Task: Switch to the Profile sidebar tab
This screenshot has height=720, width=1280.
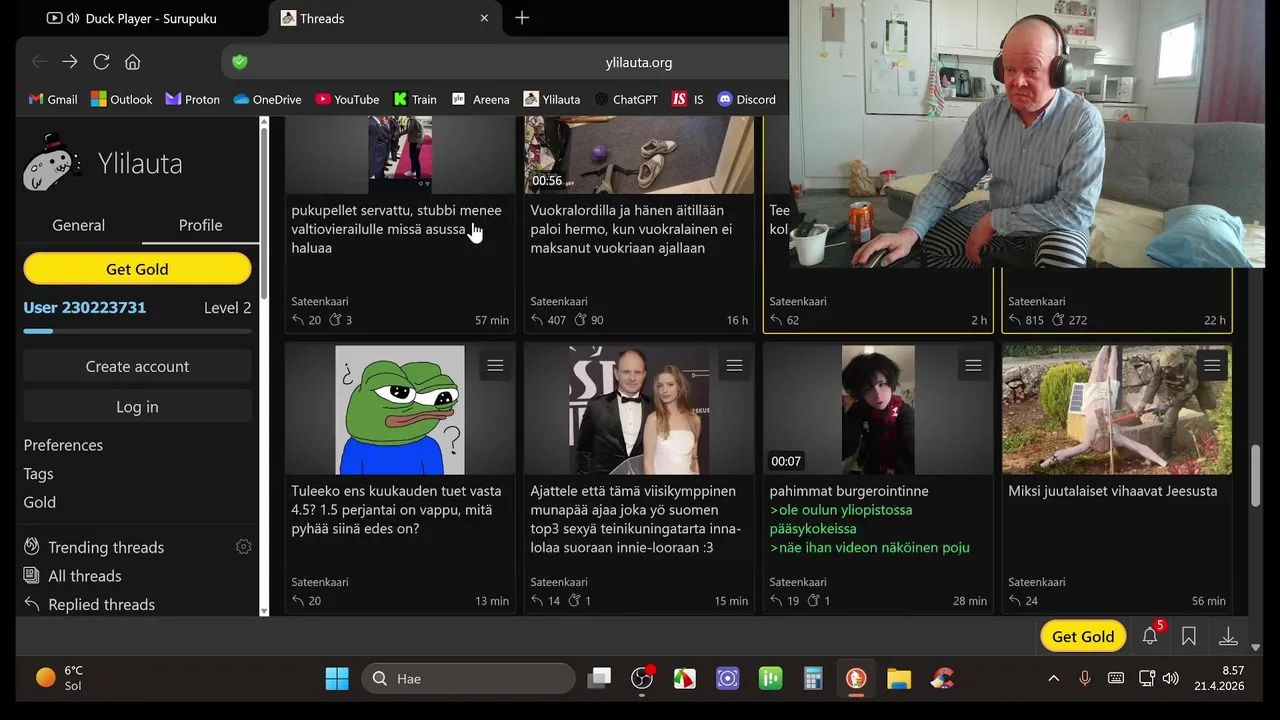Action: click(x=200, y=225)
